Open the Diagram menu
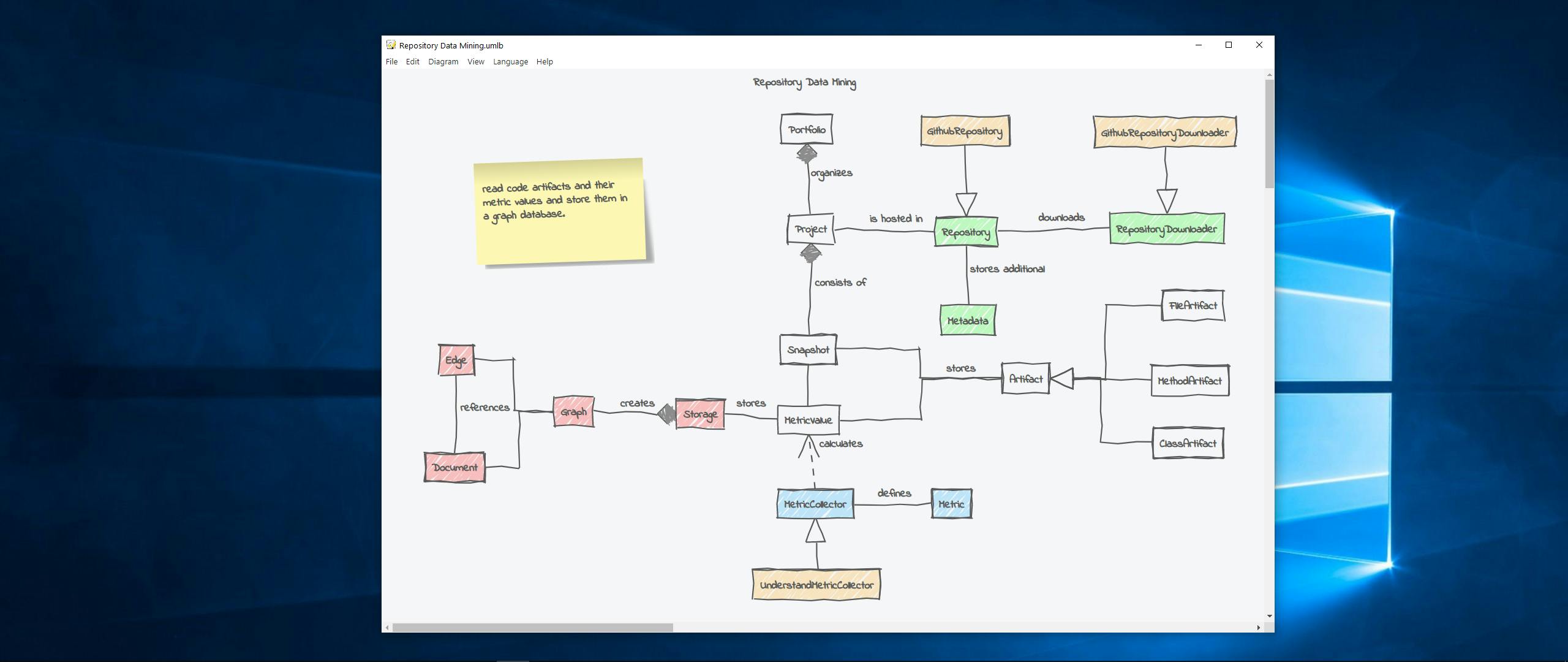This screenshot has width=1568, height=662. [443, 62]
